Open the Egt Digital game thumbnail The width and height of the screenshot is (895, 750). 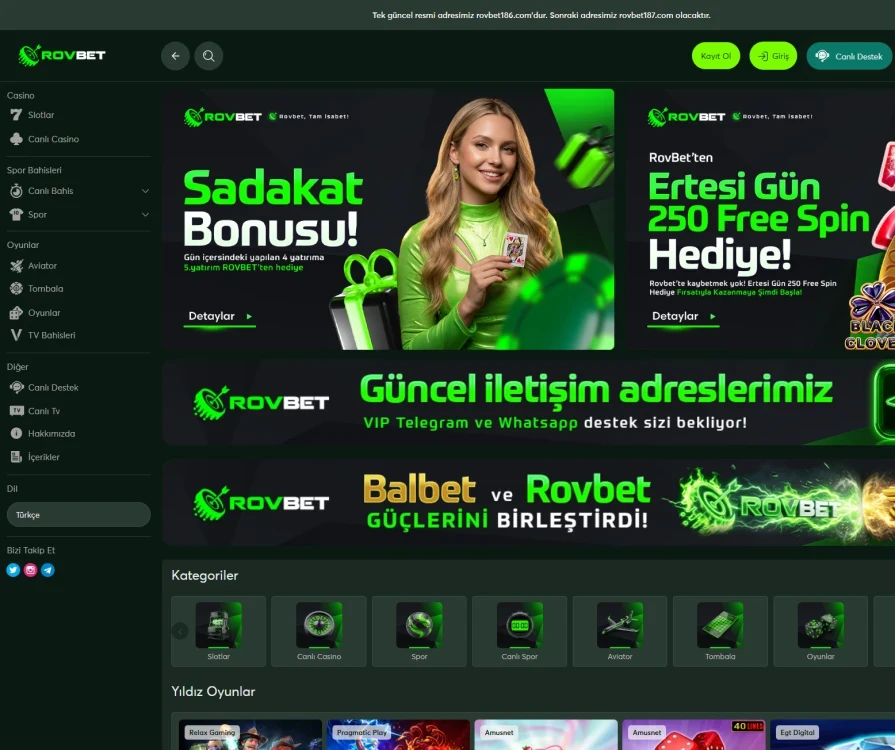[x=833, y=735]
